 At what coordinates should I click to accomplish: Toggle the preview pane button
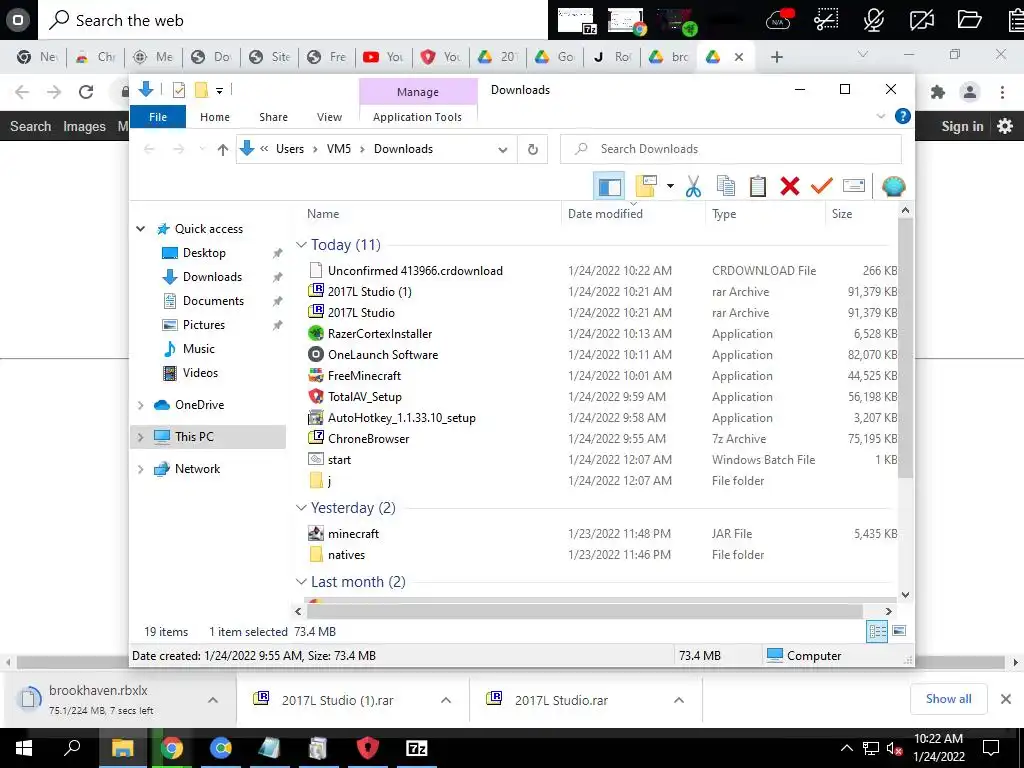coord(609,187)
